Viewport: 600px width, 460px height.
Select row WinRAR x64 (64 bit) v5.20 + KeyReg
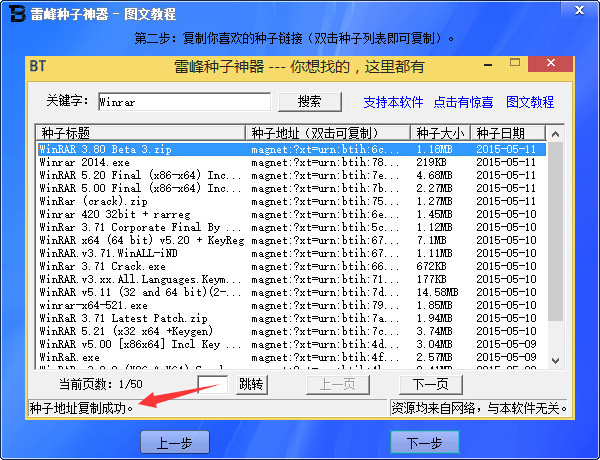point(292,240)
